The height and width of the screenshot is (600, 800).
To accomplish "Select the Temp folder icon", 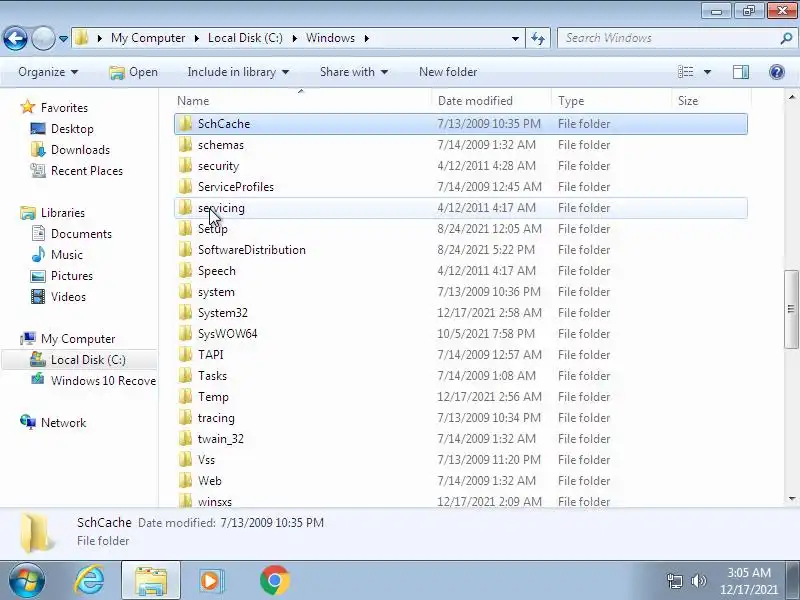I will [x=185, y=396].
